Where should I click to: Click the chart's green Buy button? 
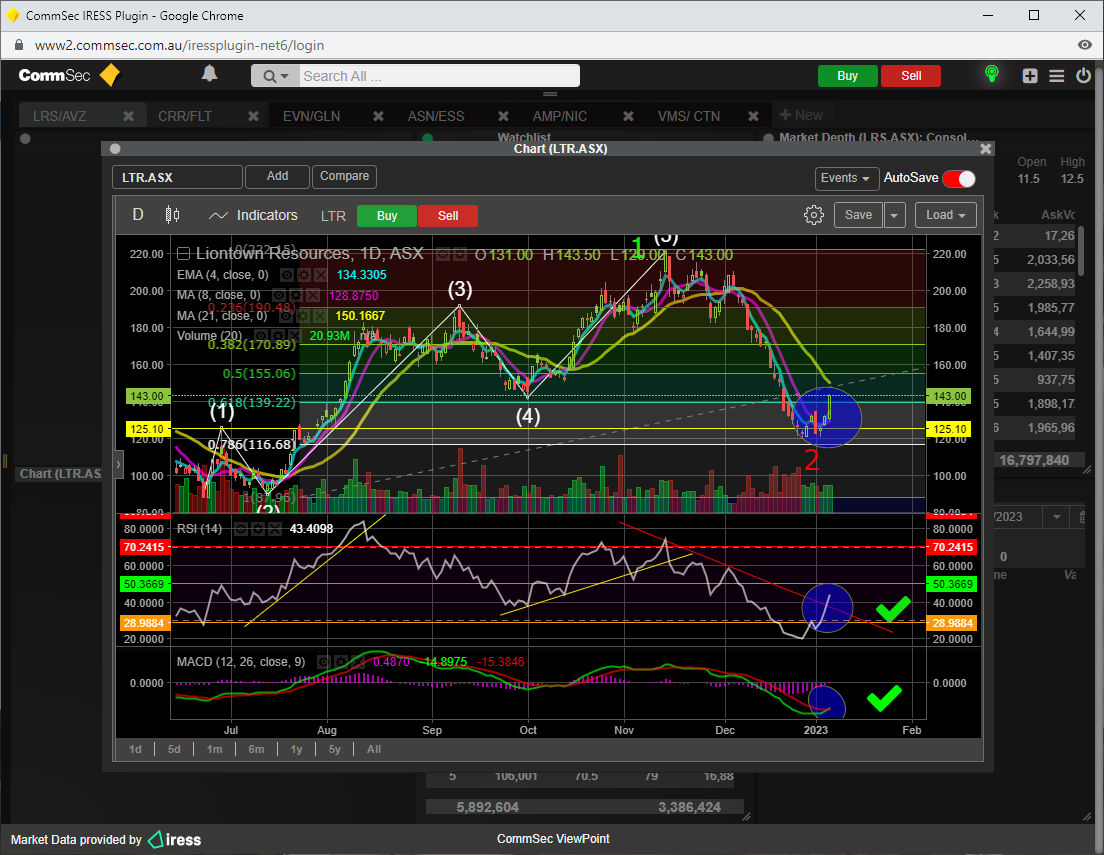pos(387,216)
